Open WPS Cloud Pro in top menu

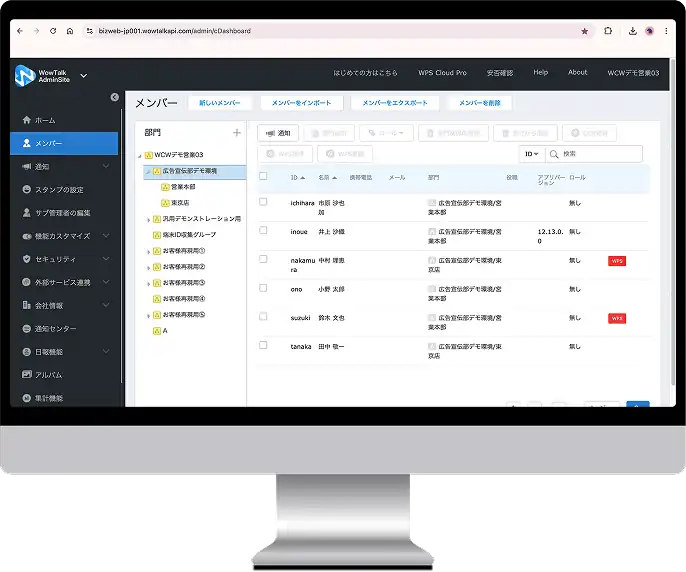tap(442, 73)
